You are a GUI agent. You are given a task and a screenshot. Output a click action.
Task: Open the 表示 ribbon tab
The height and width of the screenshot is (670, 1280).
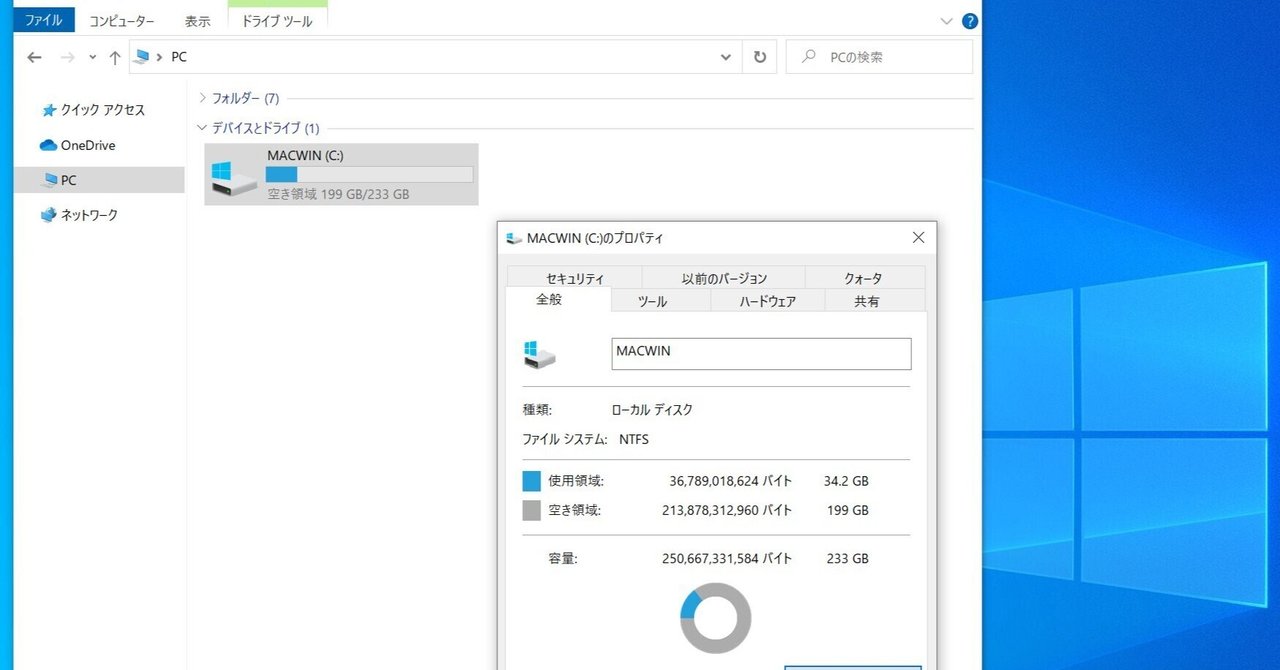pyautogui.click(x=197, y=21)
